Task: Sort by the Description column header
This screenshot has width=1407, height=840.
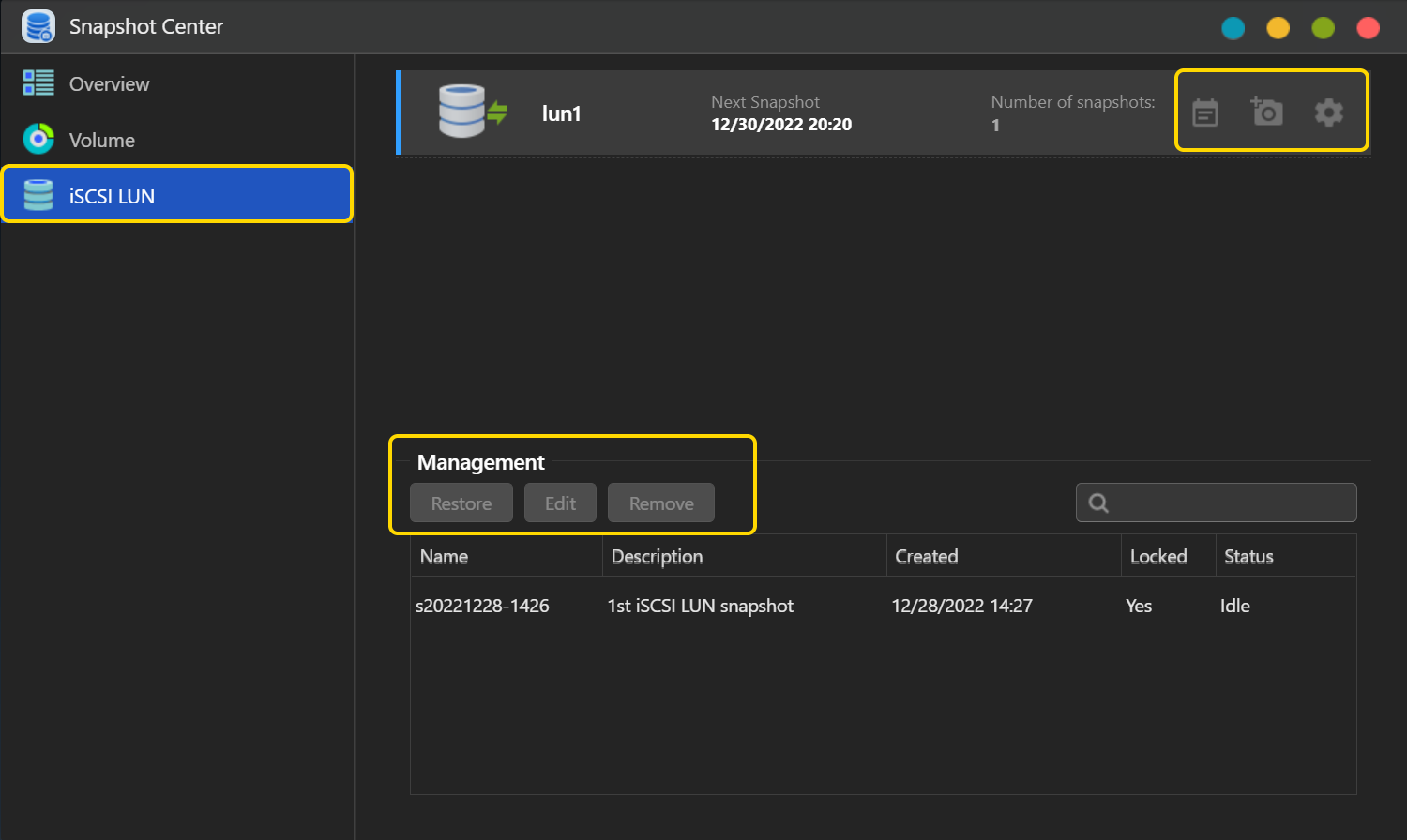Action: (x=657, y=557)
